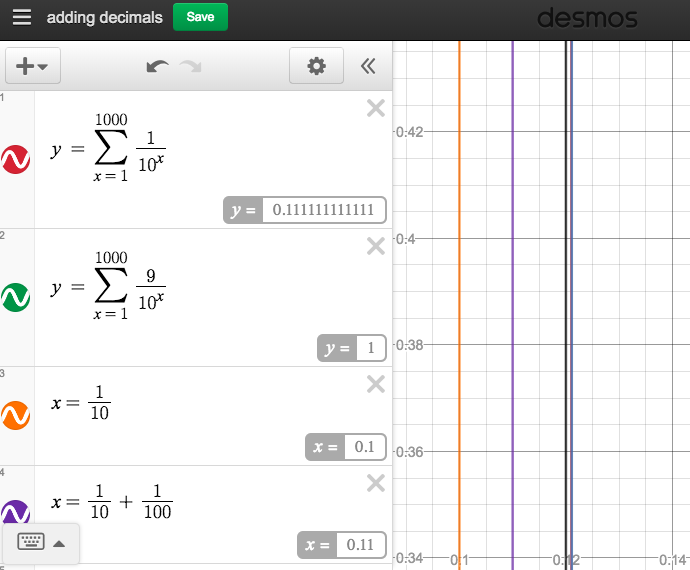The width and height of the screenshot is (690, 570).
Task: Collapse the expression list panel
Action: (x=368, y=66)
